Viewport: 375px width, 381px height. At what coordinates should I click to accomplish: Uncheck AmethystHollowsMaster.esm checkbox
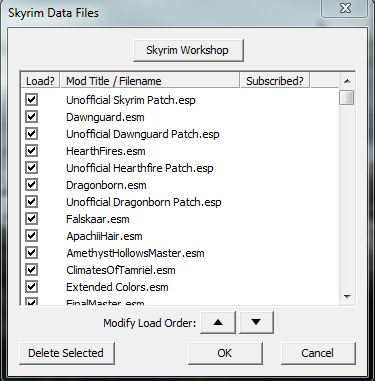pyautogui.click(x=31, y=252)
